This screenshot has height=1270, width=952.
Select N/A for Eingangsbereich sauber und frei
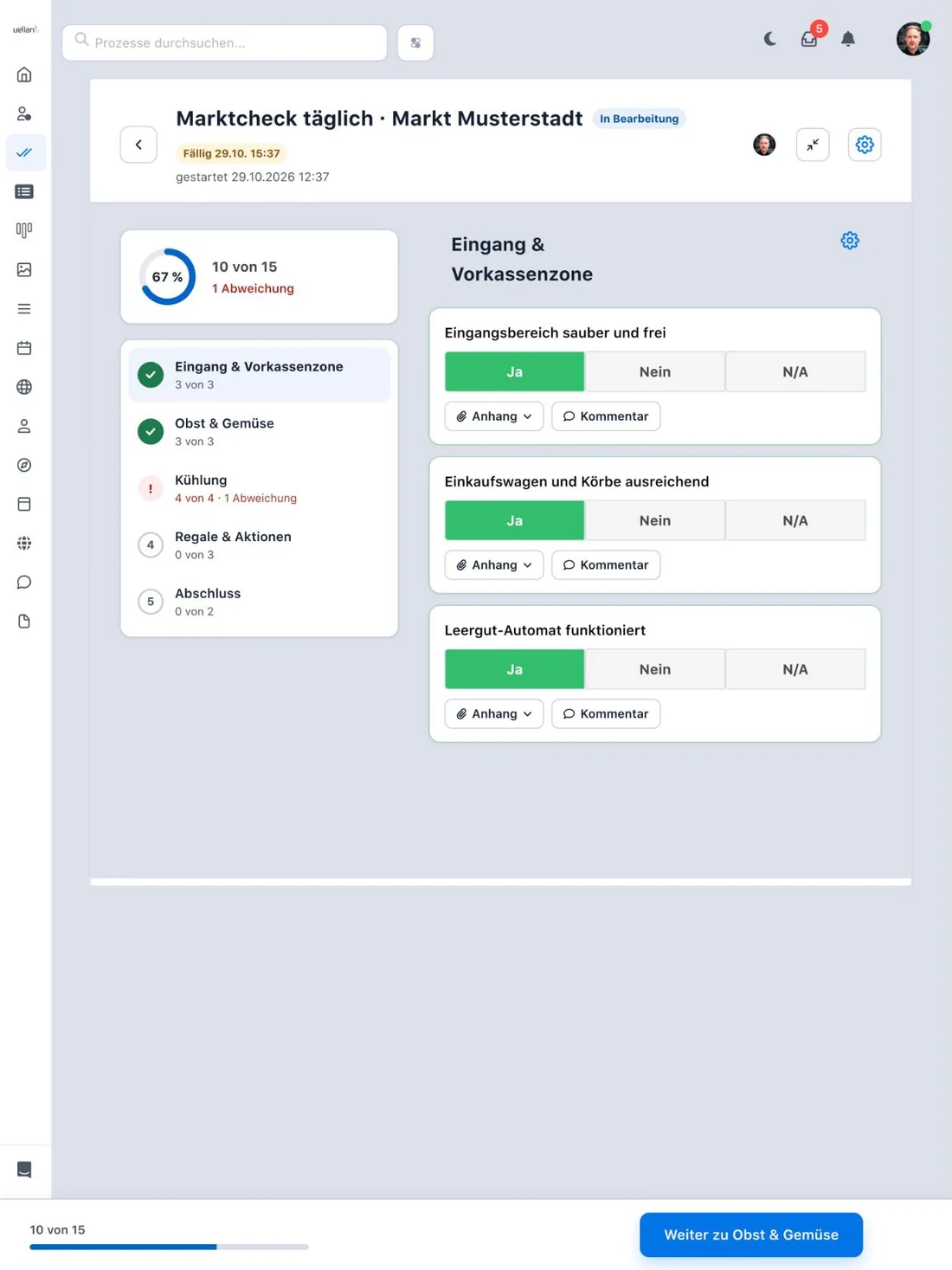point(795,371)
